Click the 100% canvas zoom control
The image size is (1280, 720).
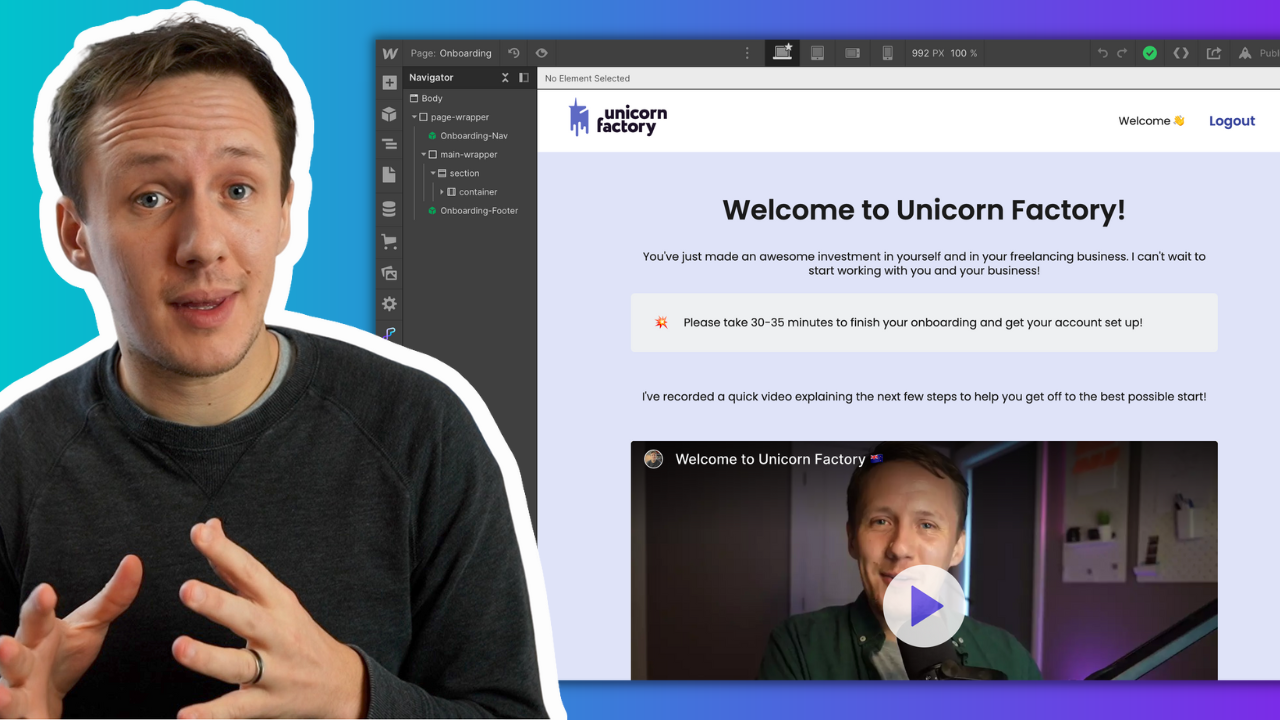click(x=964, y=52)
